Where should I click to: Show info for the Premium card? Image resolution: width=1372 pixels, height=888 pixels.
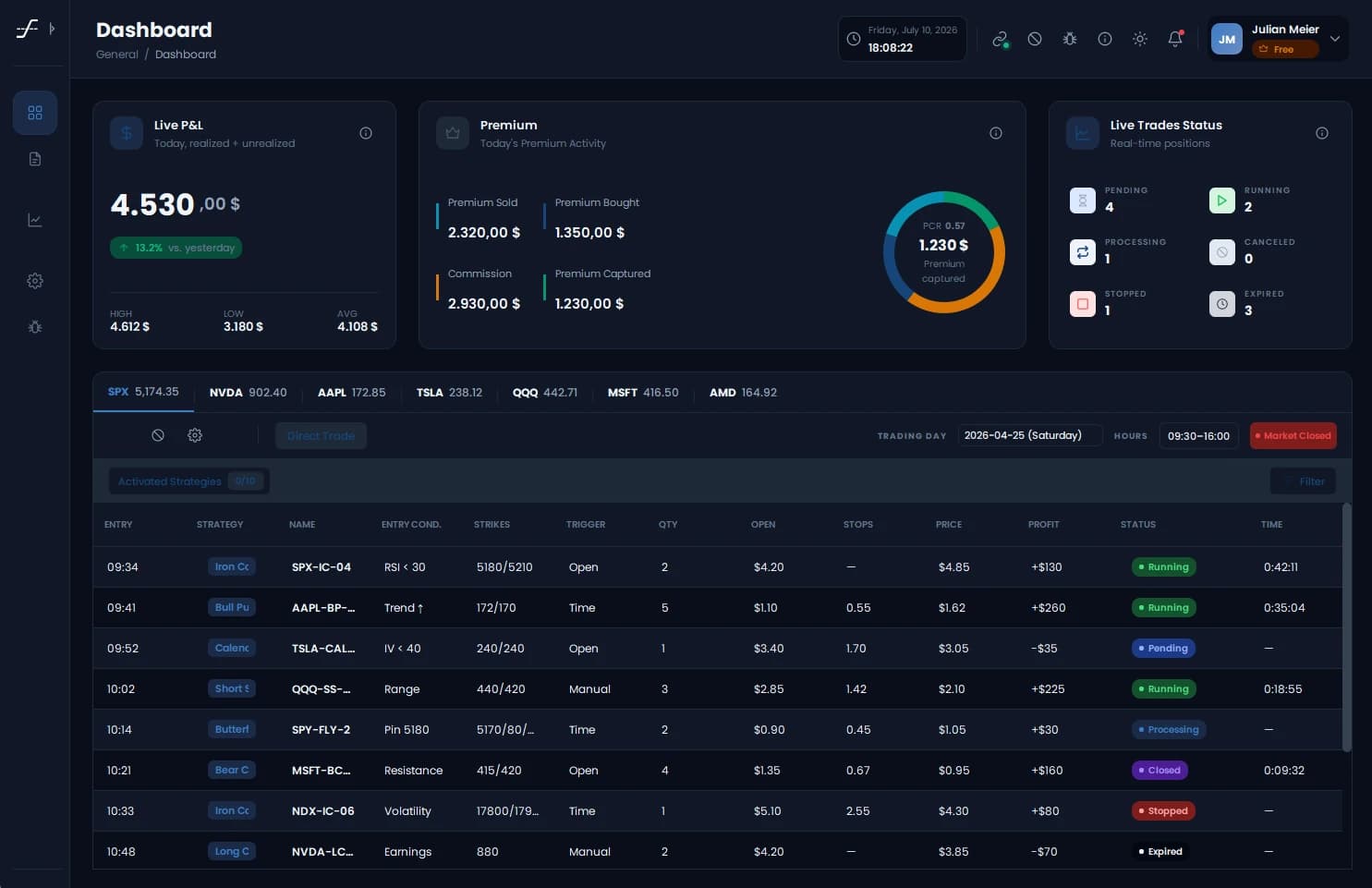996,133
